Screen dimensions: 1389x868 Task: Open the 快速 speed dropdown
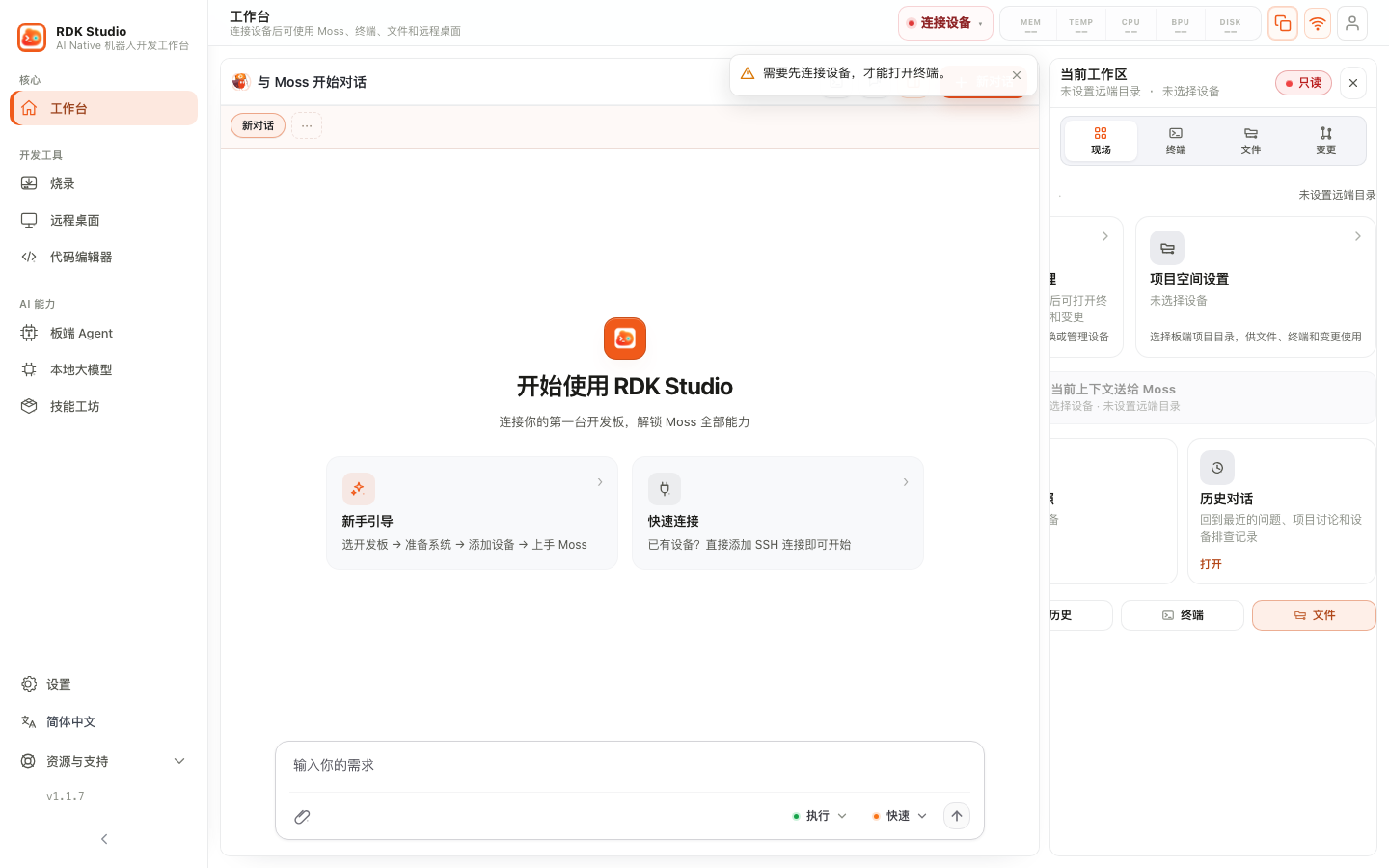pos(900,816)
